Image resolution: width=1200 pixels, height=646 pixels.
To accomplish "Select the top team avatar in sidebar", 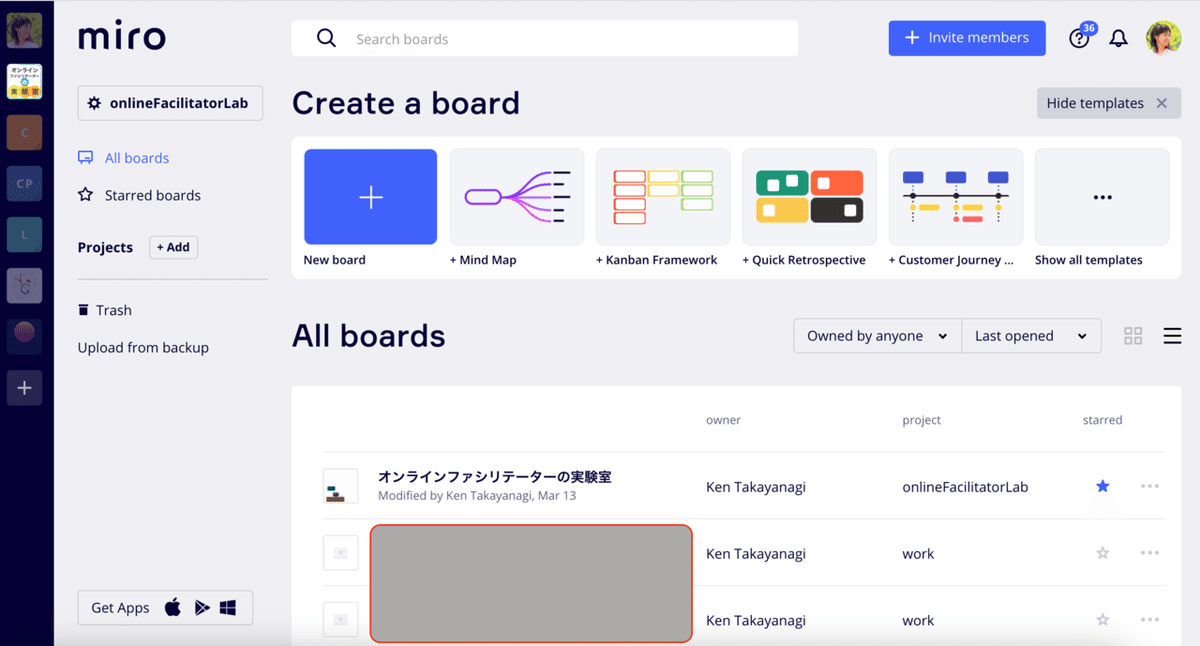I will 25,30.
